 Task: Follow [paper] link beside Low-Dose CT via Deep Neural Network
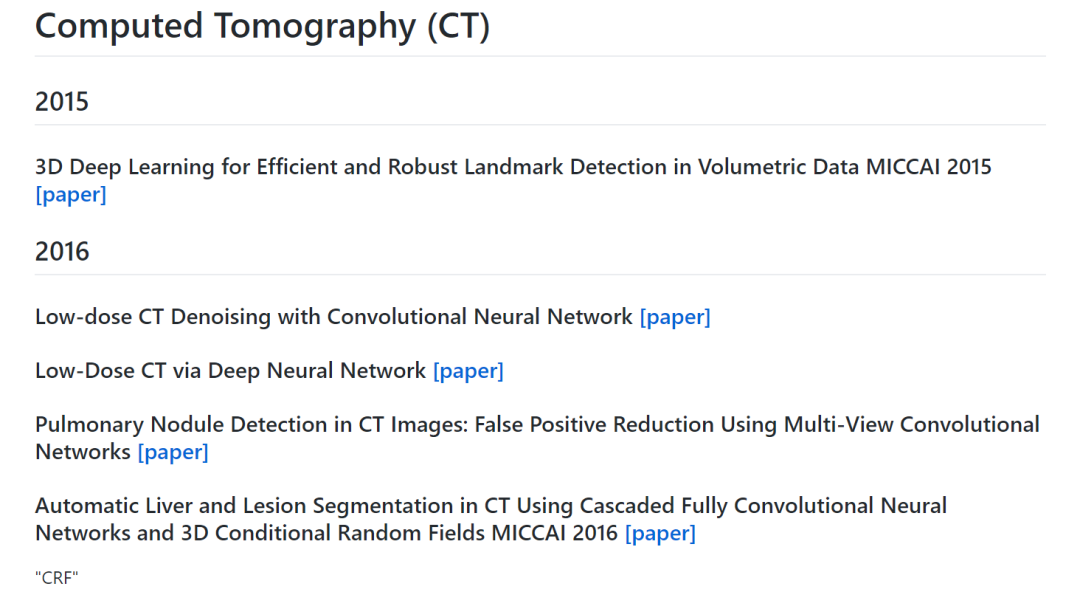tap(468, 371)
